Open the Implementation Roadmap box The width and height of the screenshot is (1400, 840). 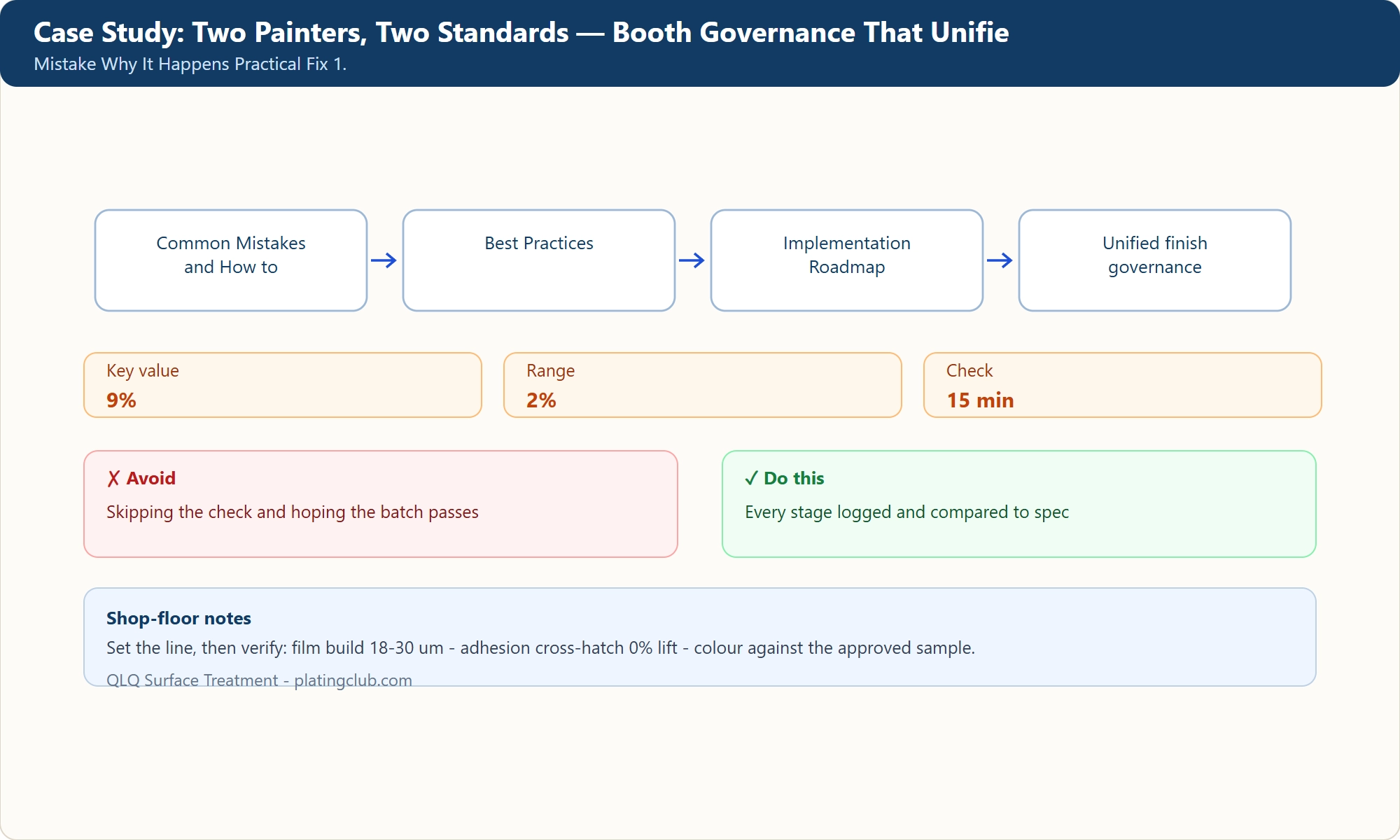[x=847, y=260]
